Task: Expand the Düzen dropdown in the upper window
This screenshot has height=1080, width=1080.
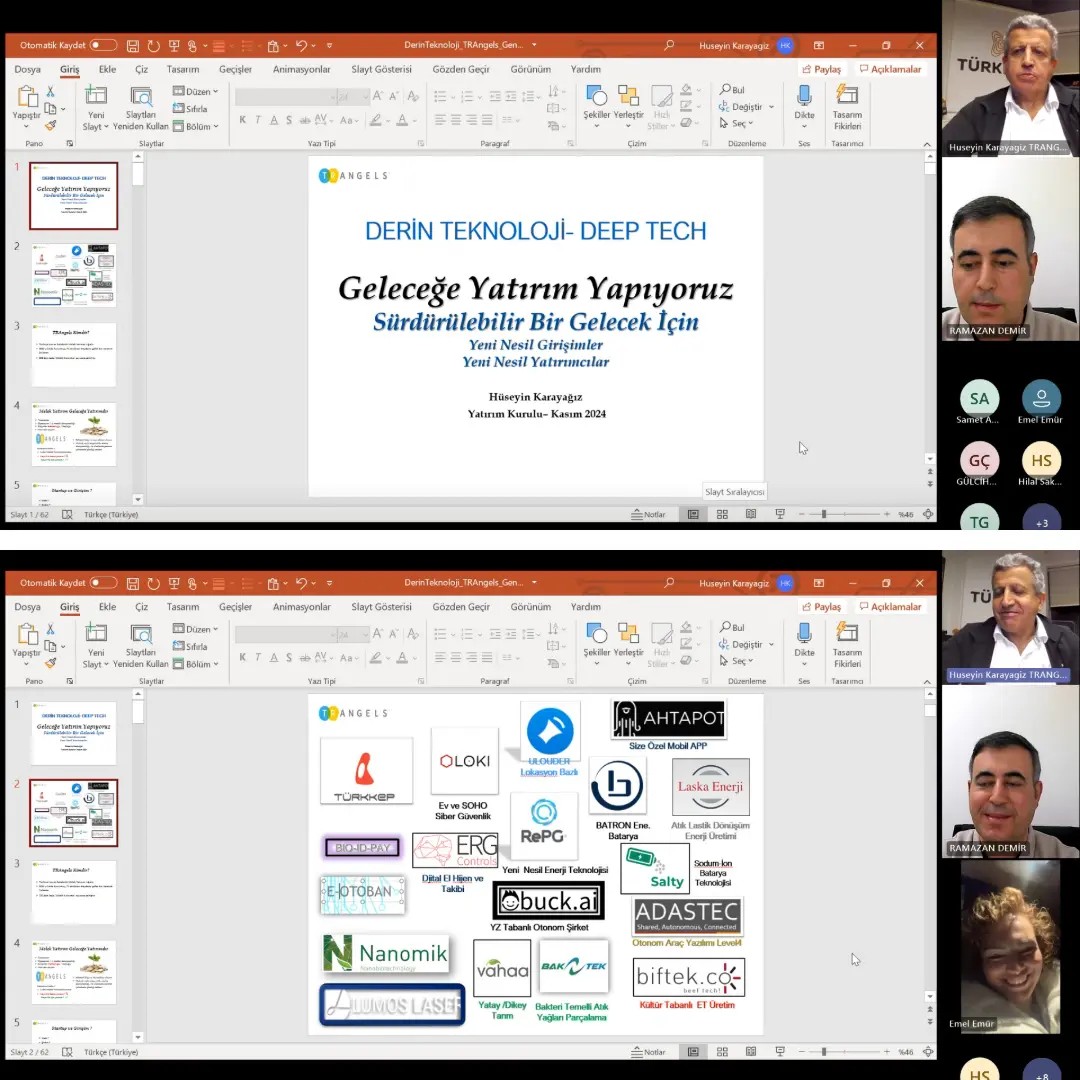Action: [x=195, y=92]
